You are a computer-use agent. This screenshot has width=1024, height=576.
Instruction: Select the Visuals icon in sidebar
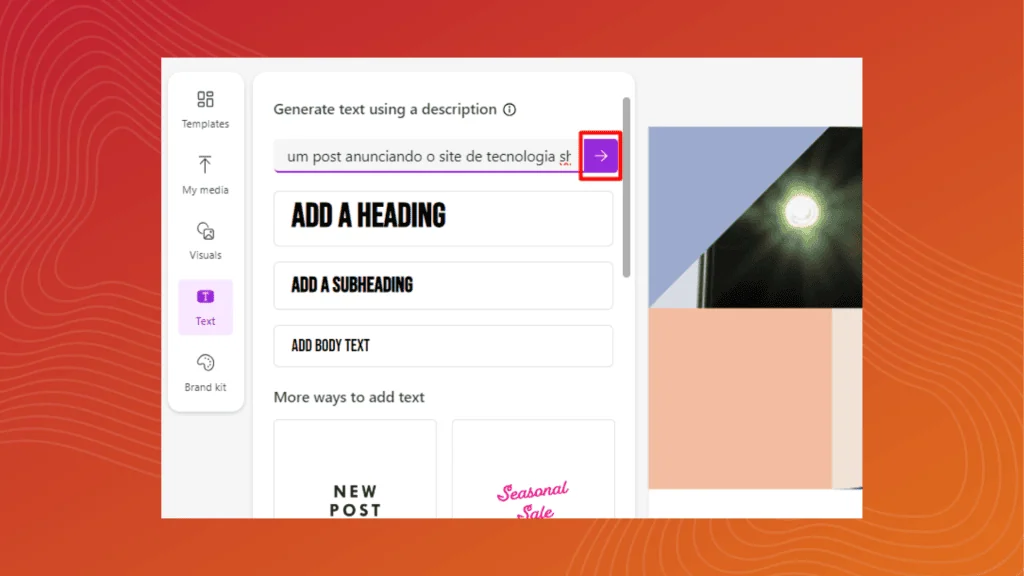pyautogui.click(x=205, y=231)
